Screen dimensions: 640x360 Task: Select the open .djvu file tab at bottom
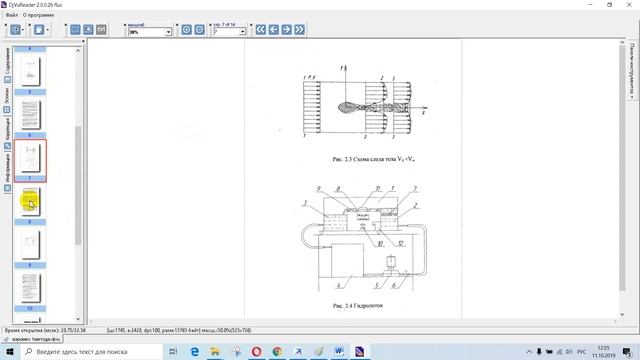tap(33, 339)
